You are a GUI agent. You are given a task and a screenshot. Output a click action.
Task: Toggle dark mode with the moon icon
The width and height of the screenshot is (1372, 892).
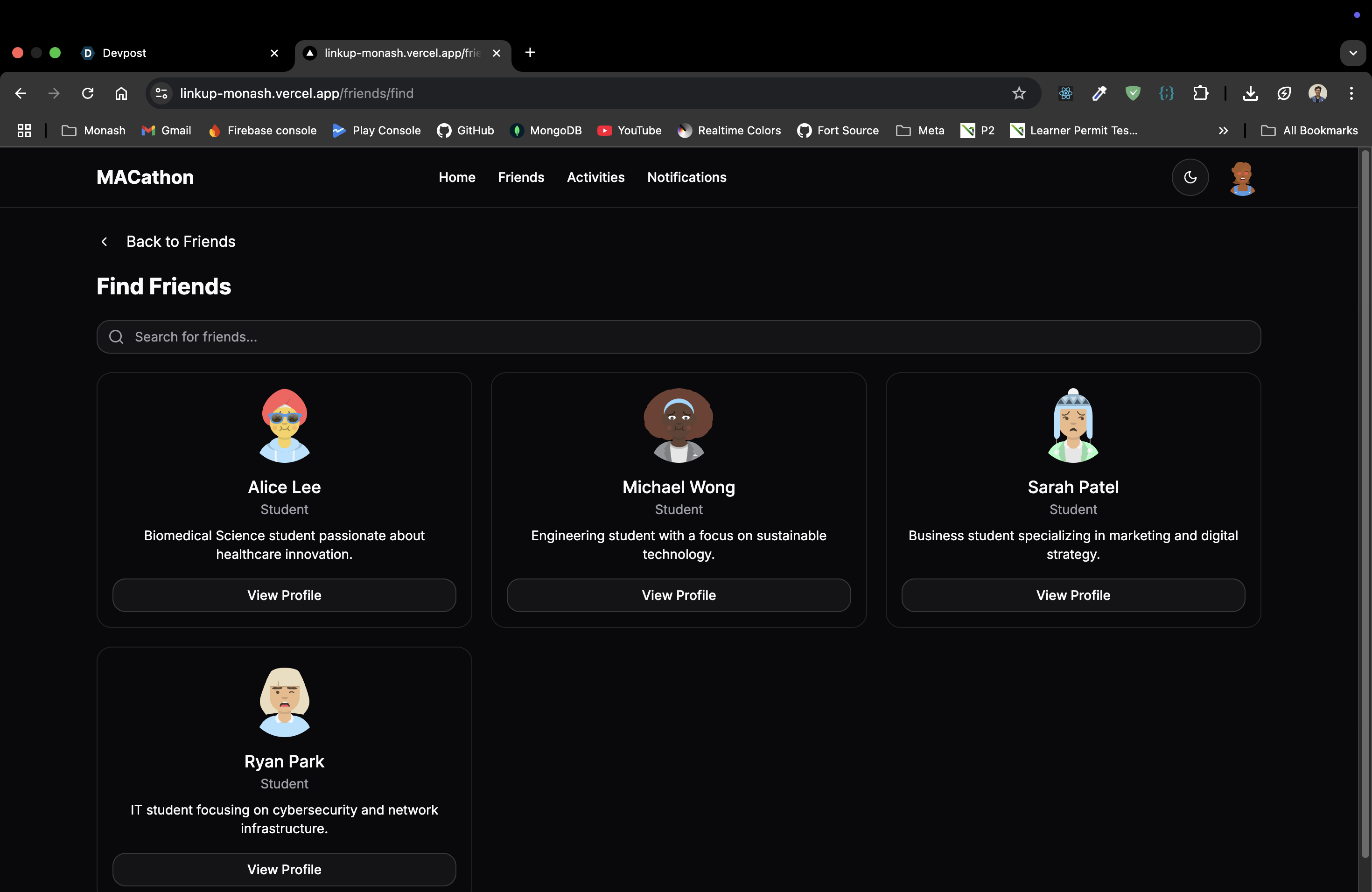coord(1190,177)
